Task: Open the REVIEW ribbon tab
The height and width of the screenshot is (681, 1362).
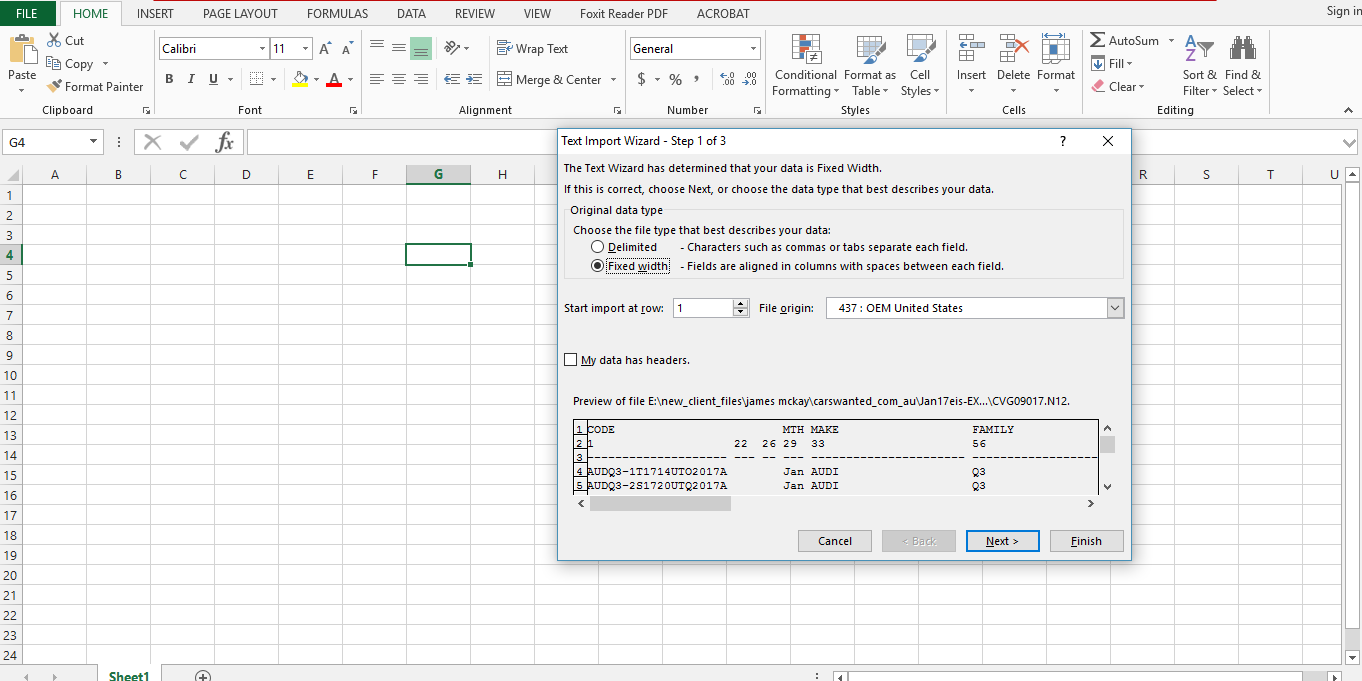Action: pyautogui.click(x=474, y=13)
